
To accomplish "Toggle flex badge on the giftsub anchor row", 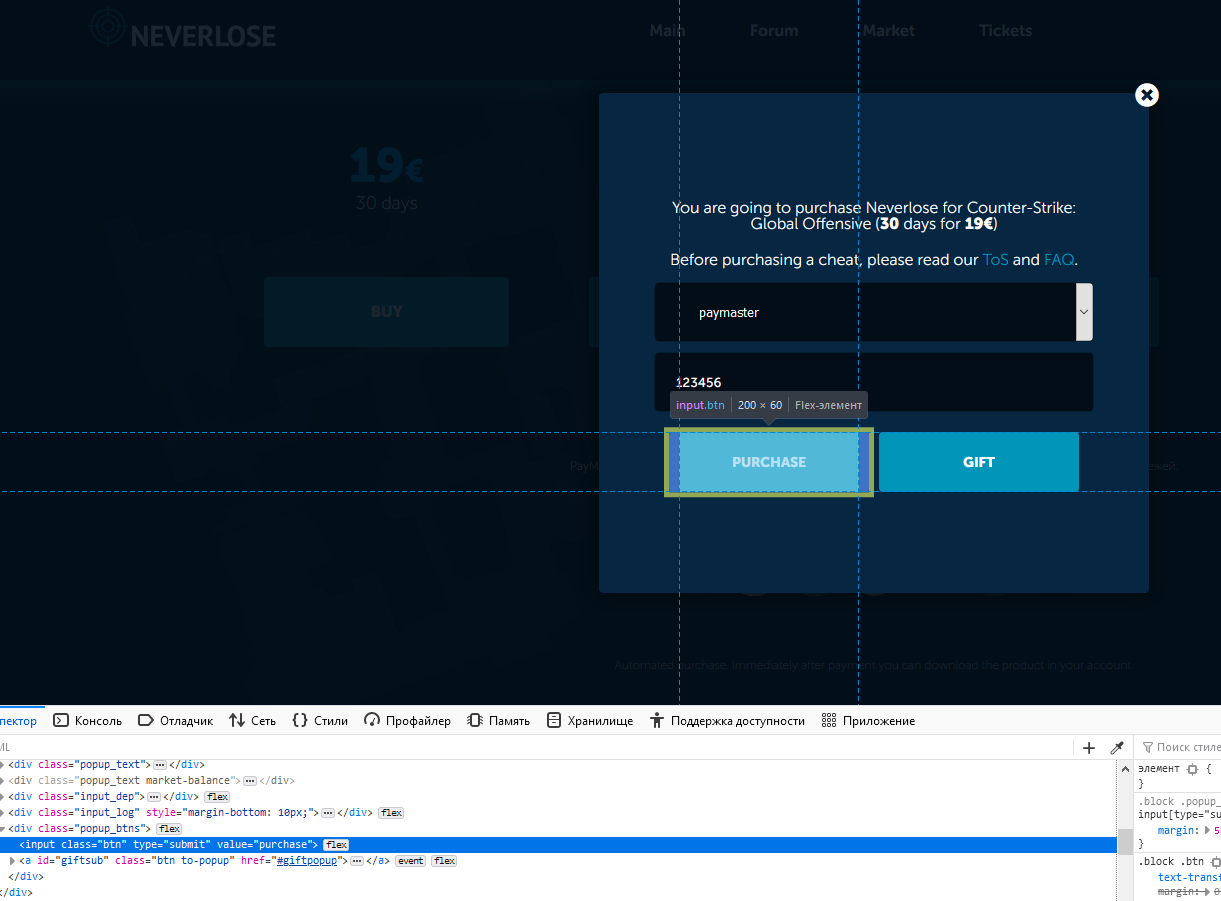I will click(444, 861).
